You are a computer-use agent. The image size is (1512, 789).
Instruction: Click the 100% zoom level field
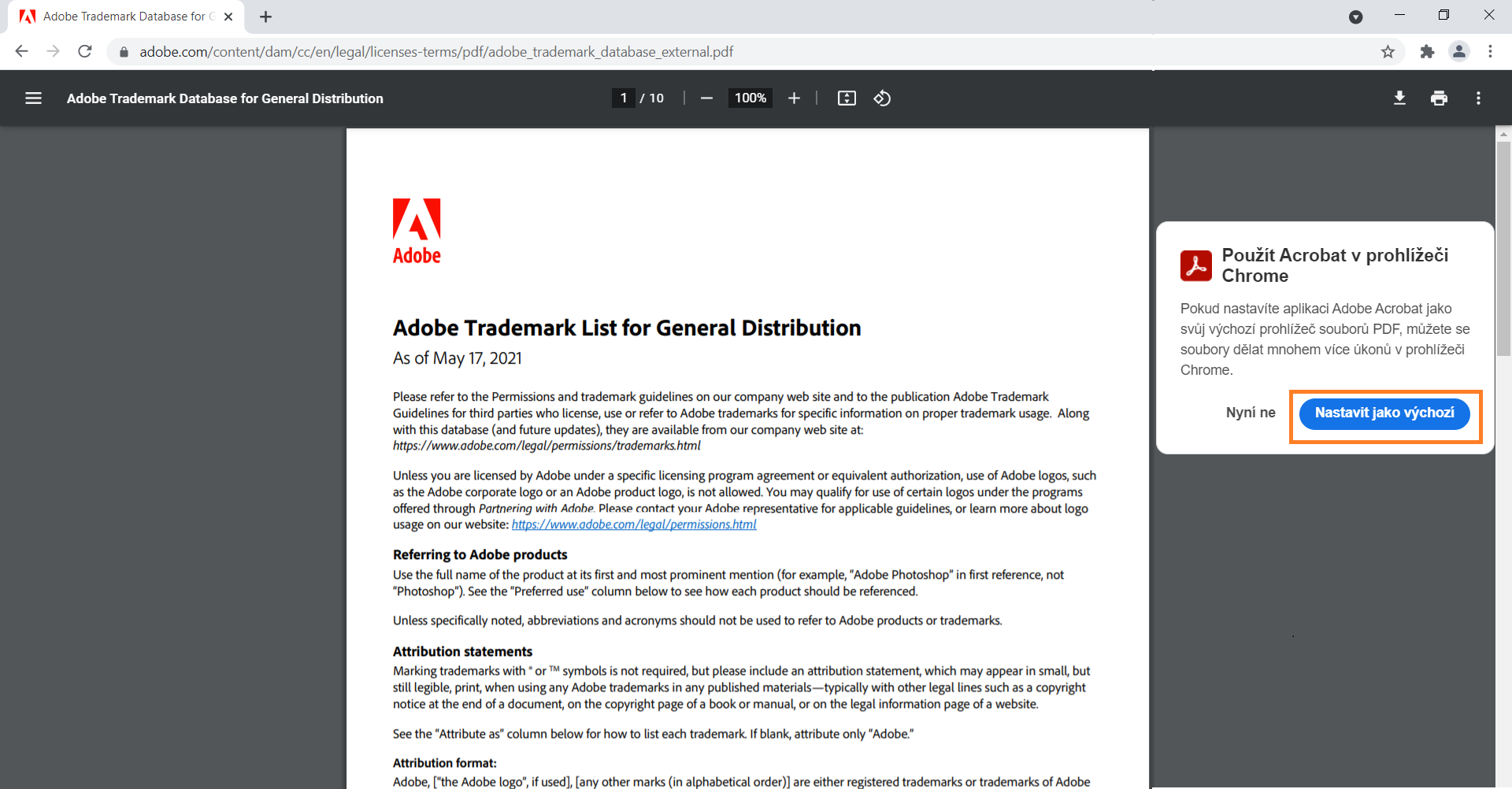pos(750,98)
